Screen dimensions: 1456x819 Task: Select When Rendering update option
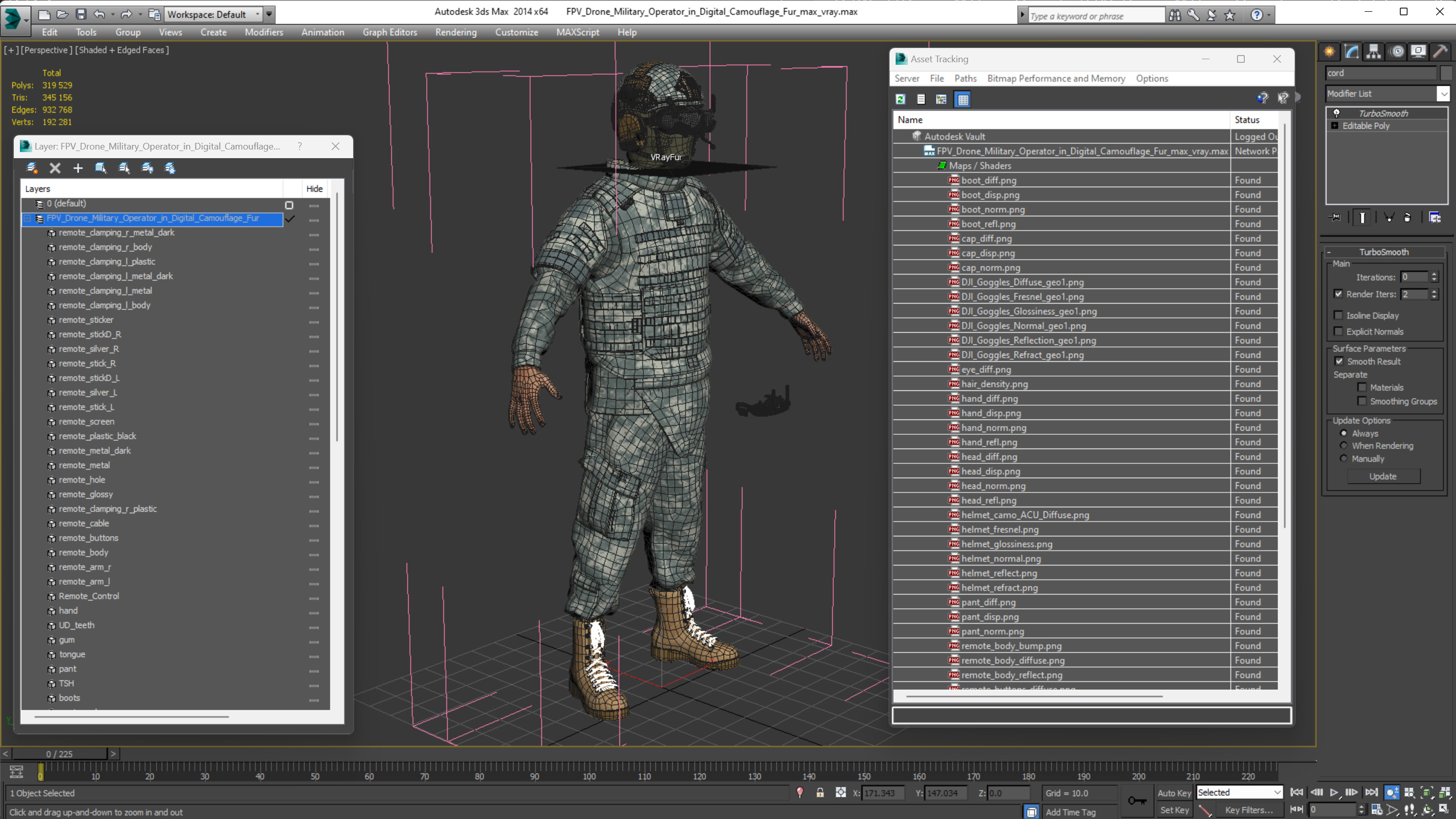pyautogui.click(x=1344, y=446)
